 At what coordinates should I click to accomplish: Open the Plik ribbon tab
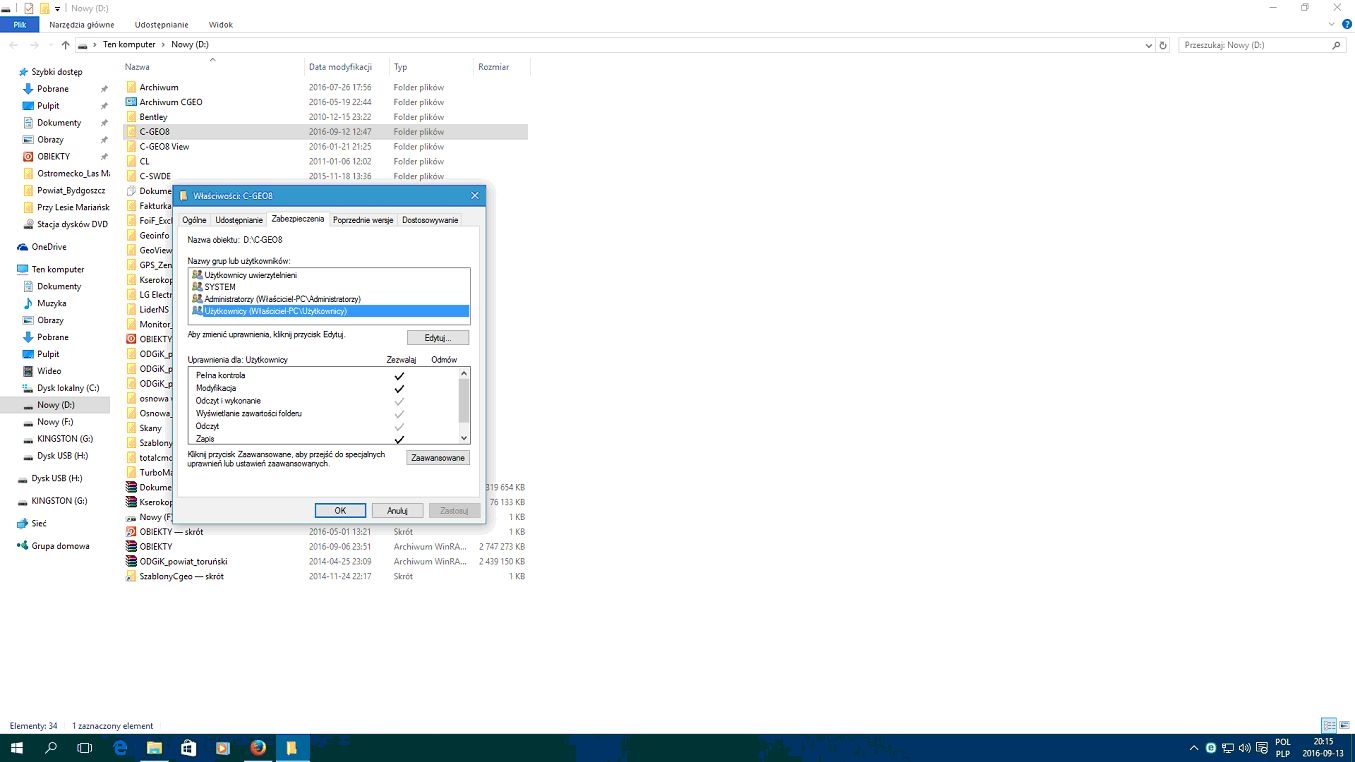click(19, 24)
